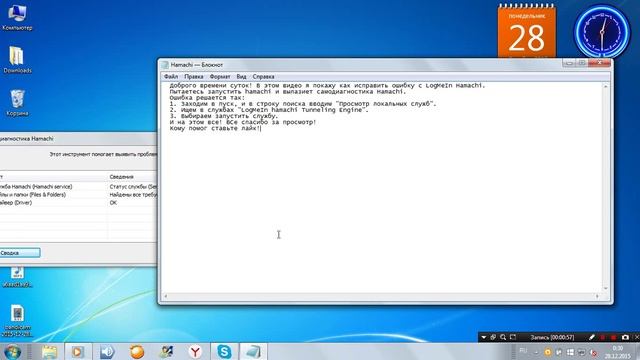Click the calendar gadget showing 28
Viewport: 640px width, 360px height.
coord(527,32)
